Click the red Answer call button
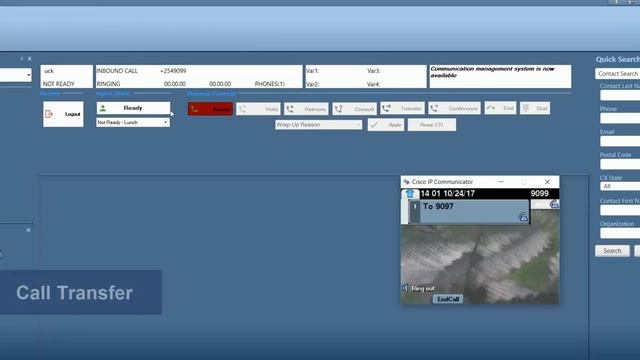Viewport: 640px width, 360px height. click(x=210, y=109)
